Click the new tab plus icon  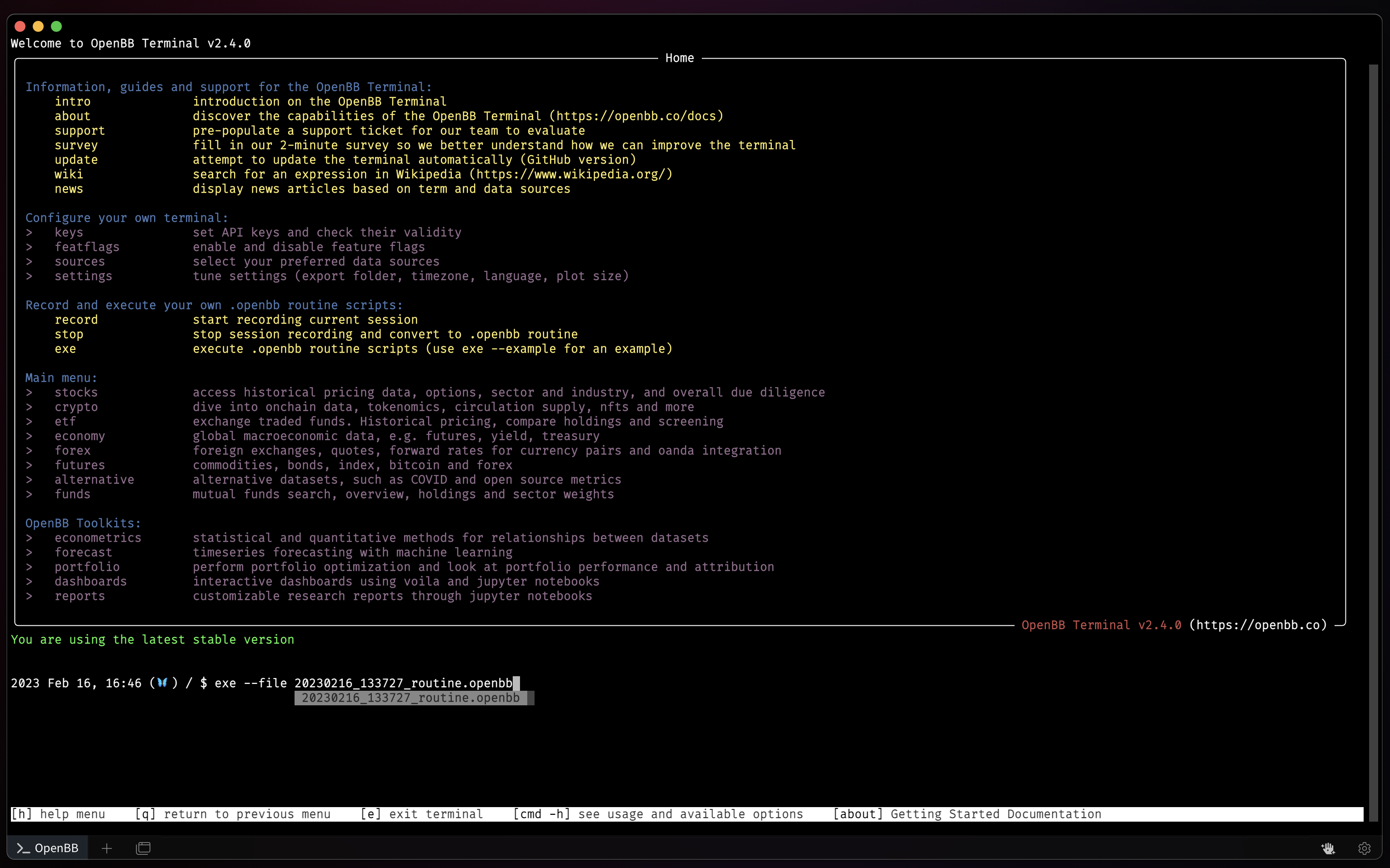click(x=107, y=848)
